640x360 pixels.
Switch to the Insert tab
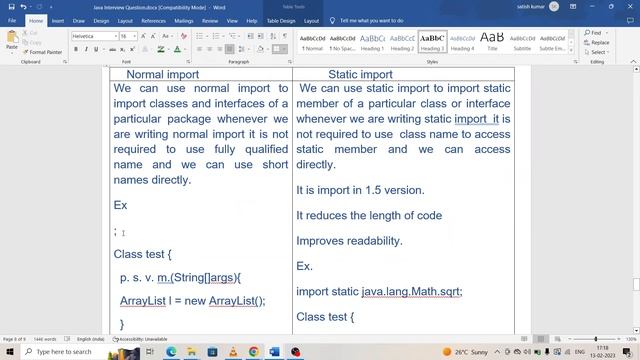(x=58, y=20)
